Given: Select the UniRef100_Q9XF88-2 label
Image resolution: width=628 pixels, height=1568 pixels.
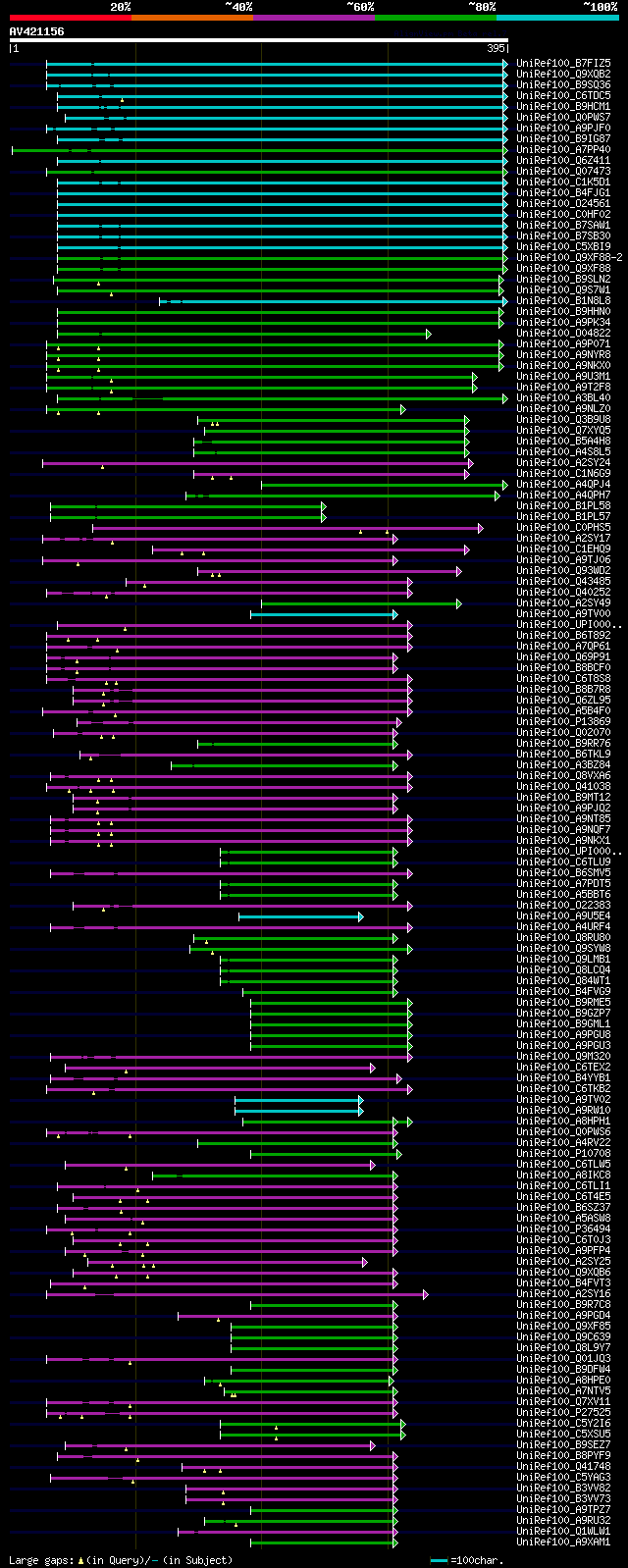Looking at the screenshot, I should 569,257.
